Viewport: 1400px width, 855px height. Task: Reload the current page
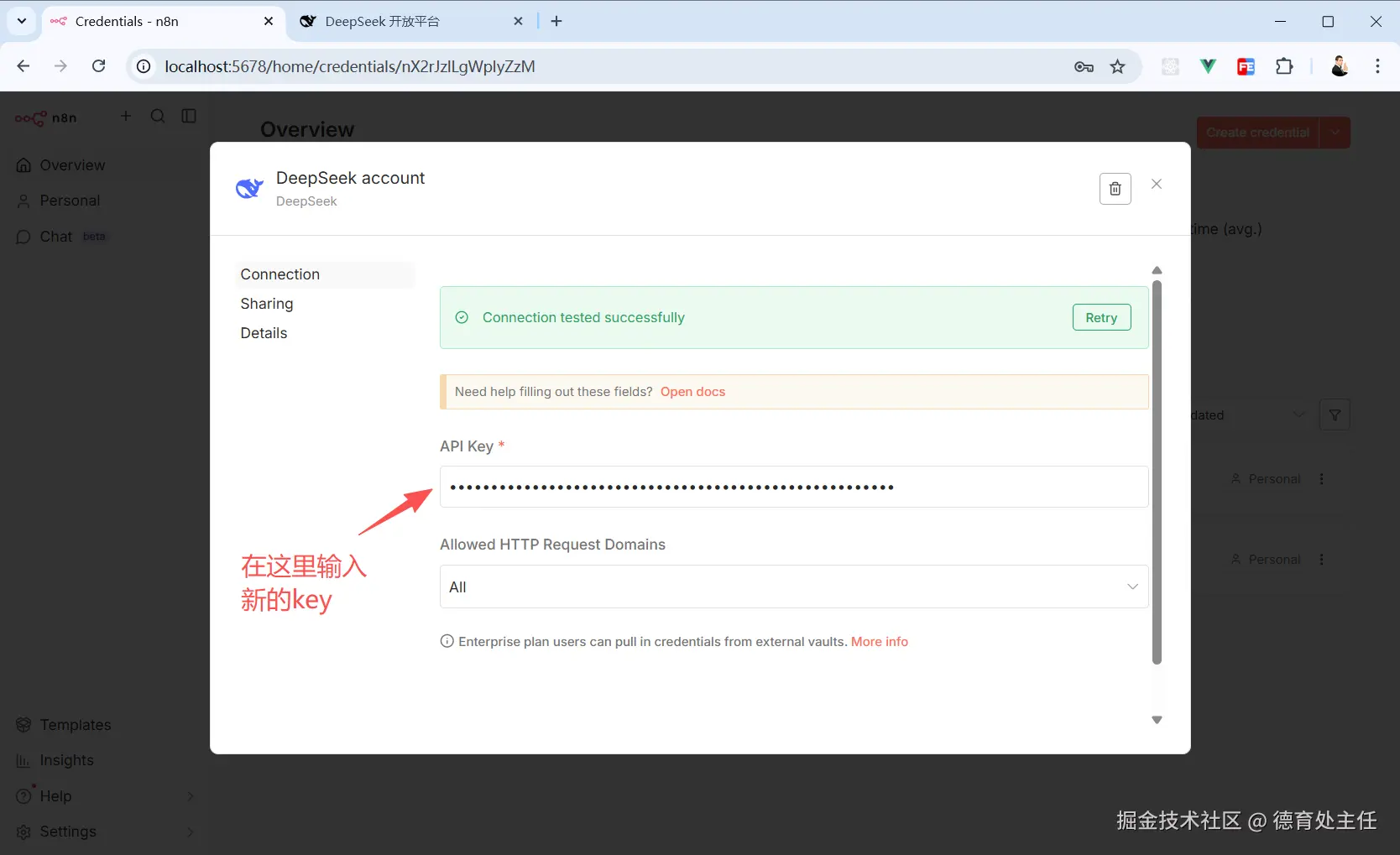coord(99,66)
